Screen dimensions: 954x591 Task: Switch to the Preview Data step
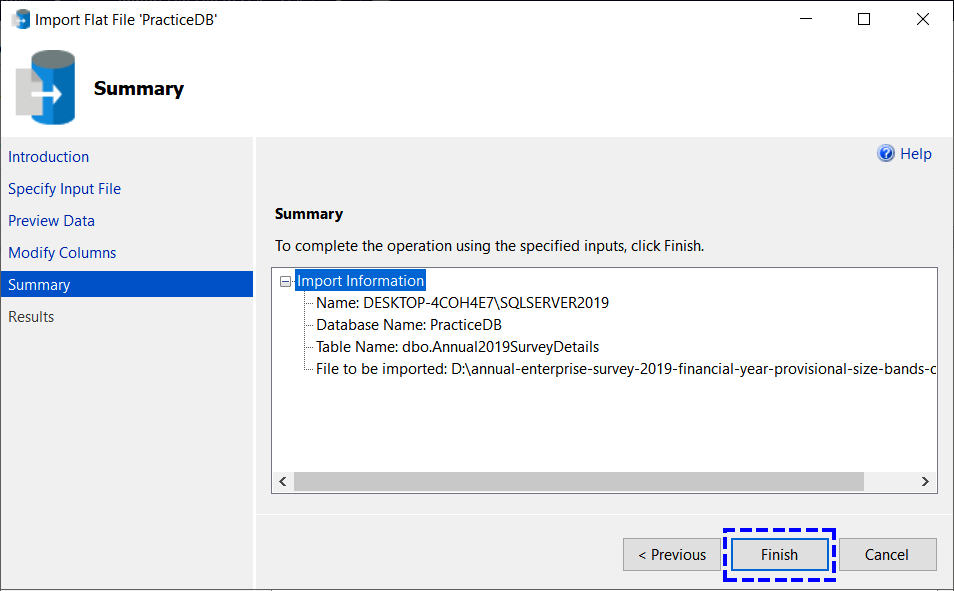(x=51, y=220)
